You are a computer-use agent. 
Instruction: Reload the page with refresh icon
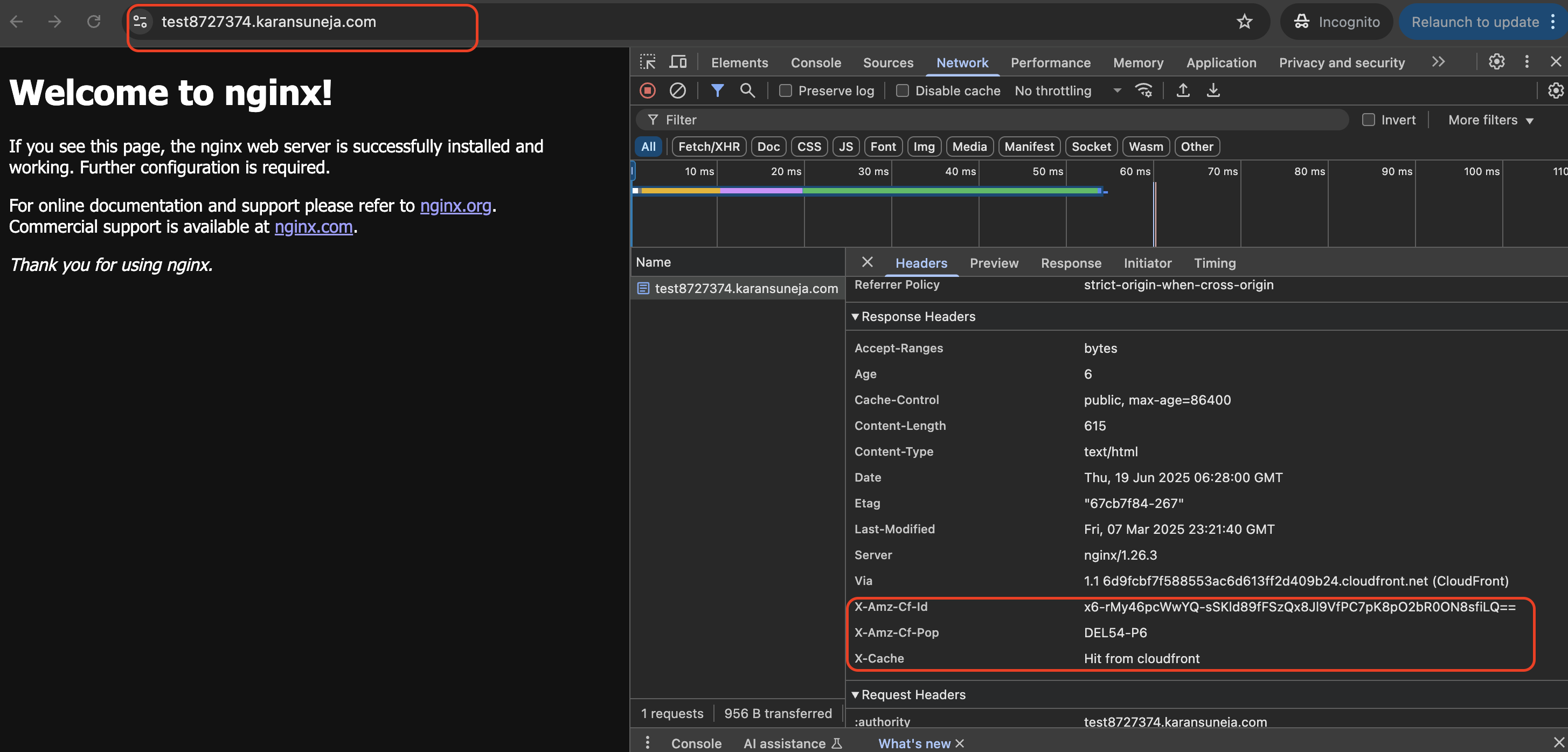click(x=94, y=22)
